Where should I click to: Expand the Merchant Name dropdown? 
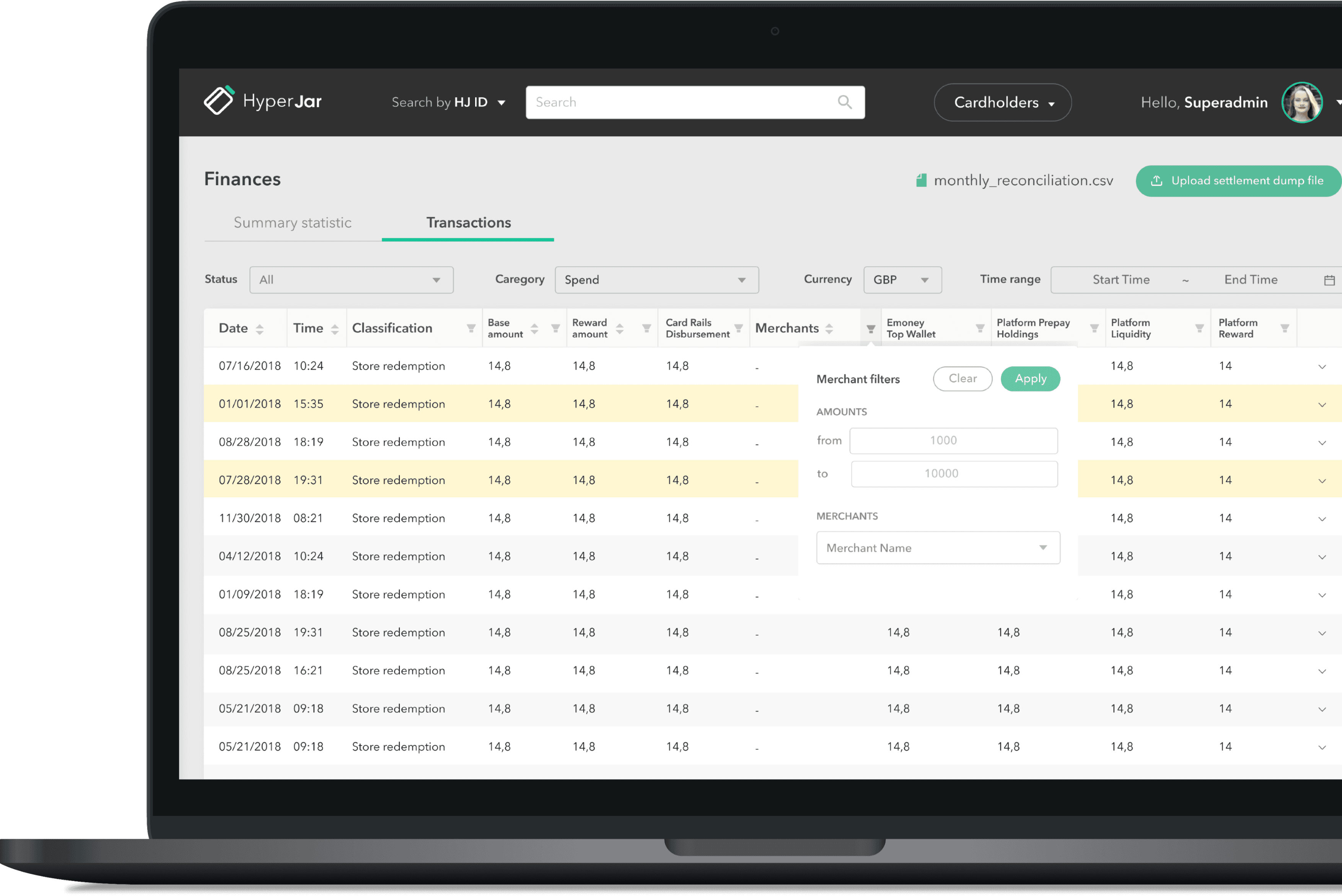coord(938,547)
